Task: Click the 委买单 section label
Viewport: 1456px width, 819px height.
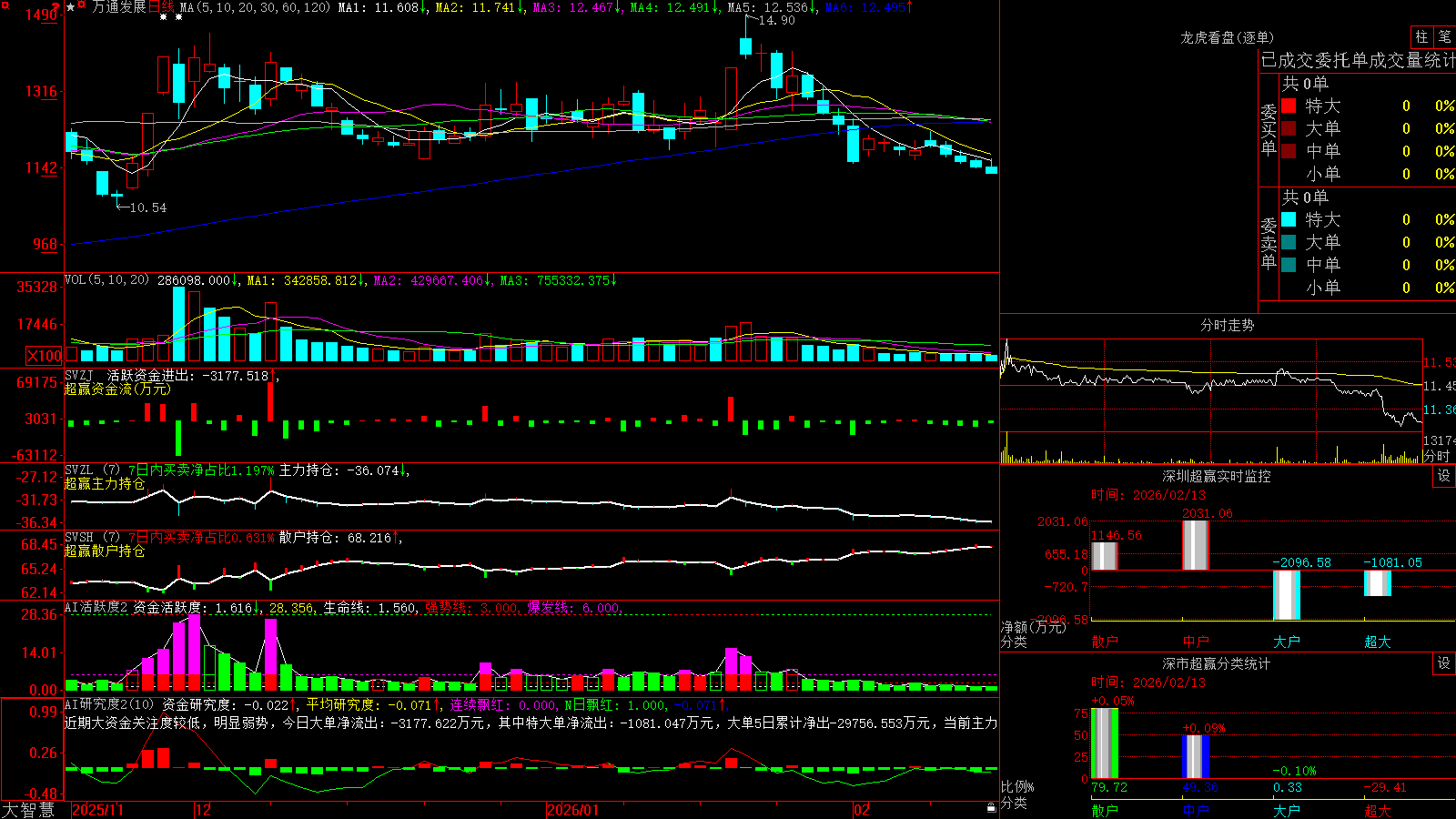Action: [x=1269, y=129]
